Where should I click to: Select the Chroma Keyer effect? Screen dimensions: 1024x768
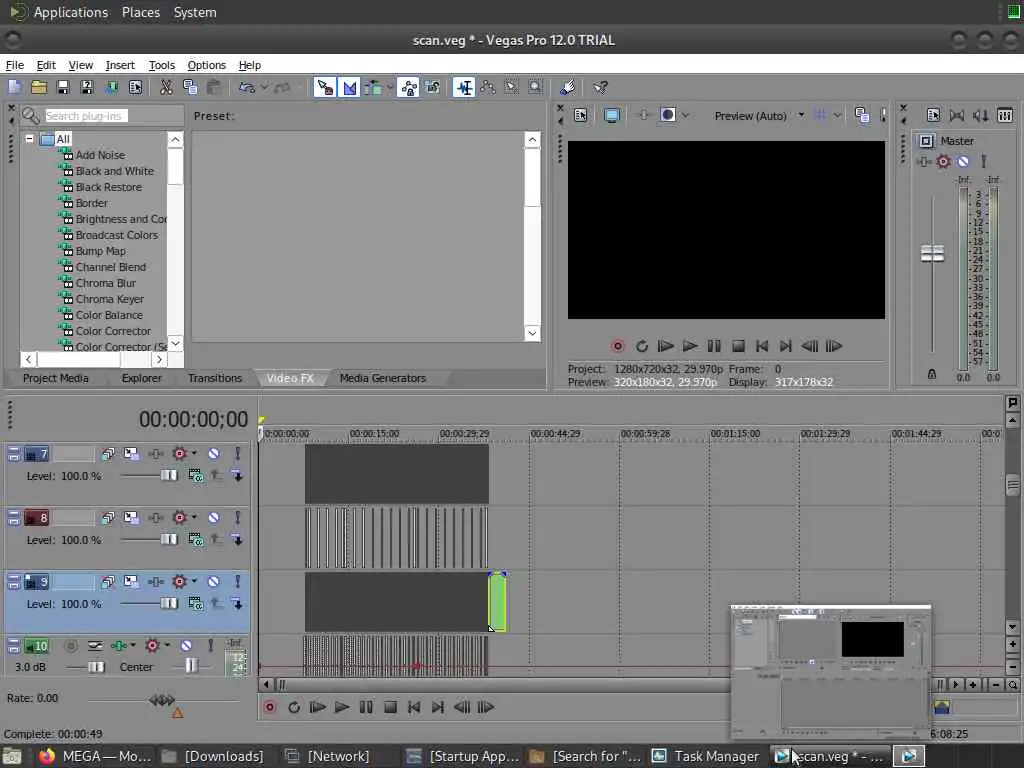tap(110, 299)
